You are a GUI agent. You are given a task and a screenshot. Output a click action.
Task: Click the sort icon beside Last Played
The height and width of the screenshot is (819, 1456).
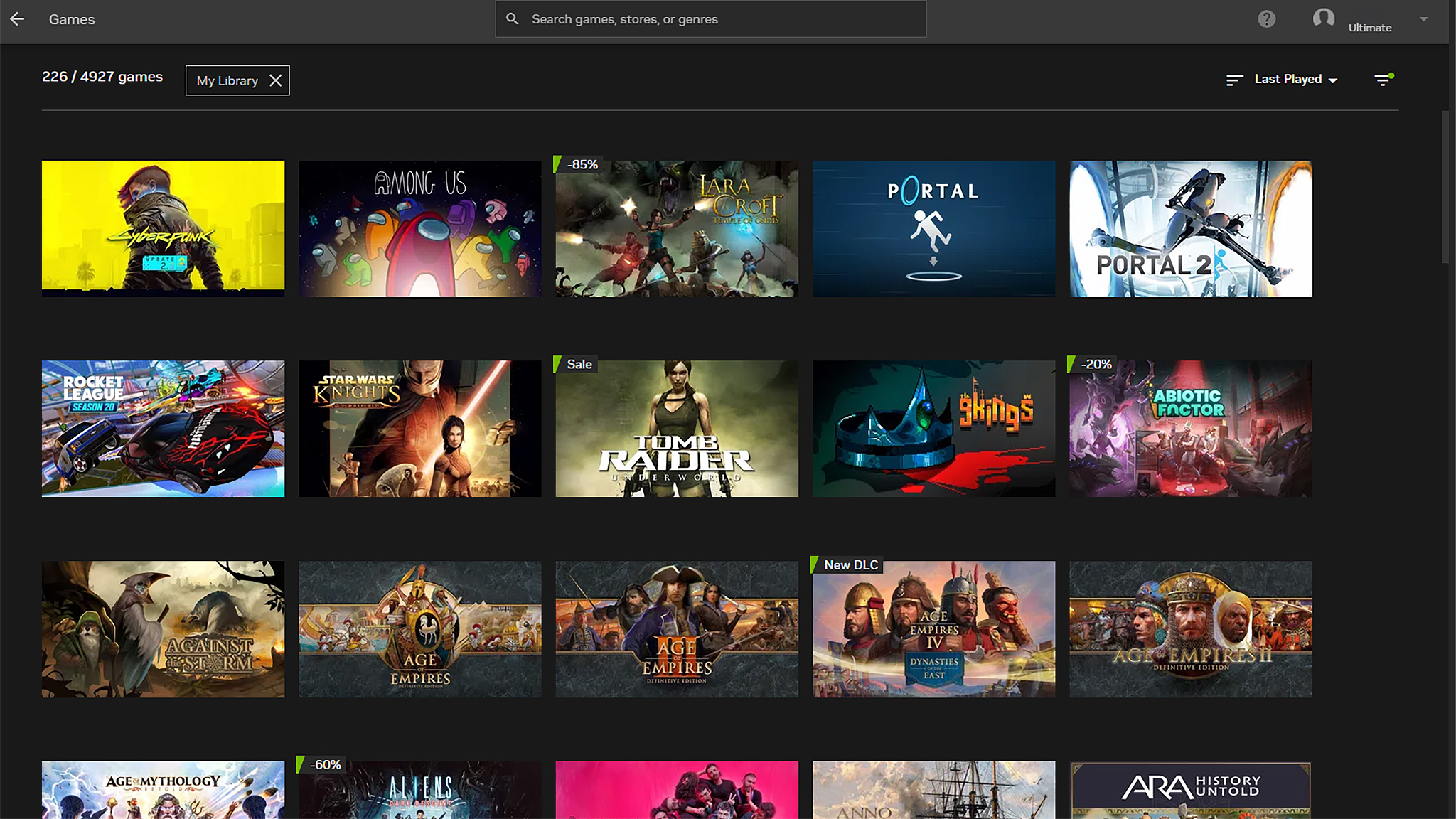click(1234, 80)
